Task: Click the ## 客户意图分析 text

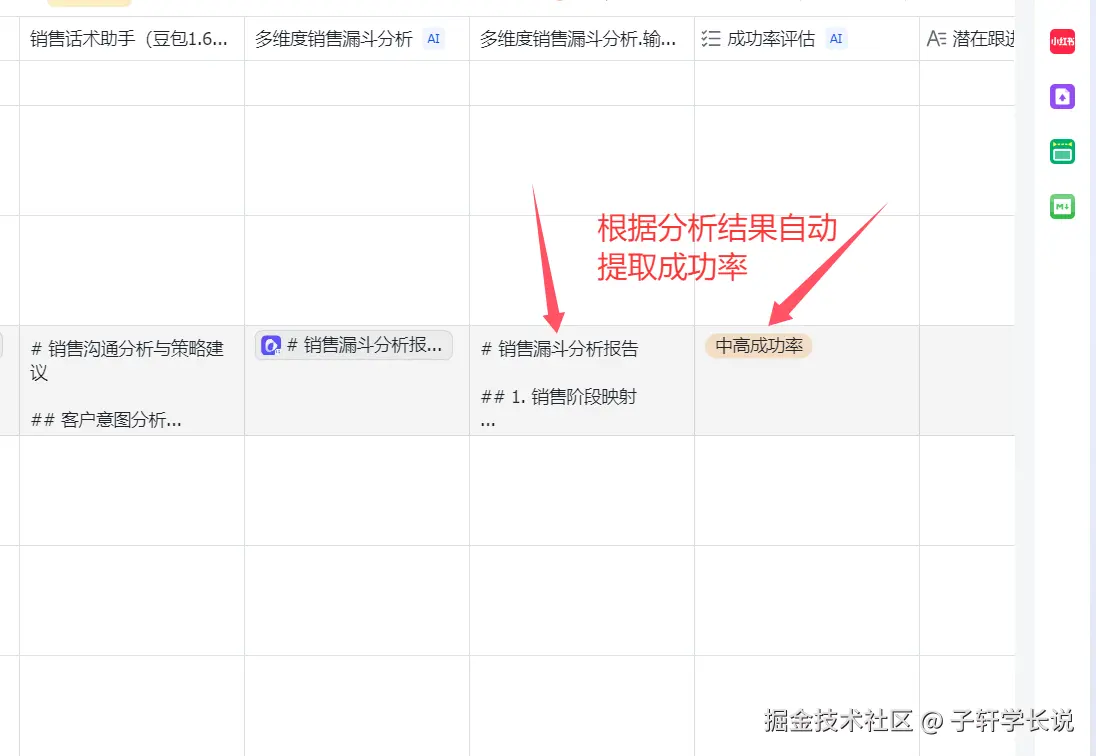Action: tap(106, 420)
